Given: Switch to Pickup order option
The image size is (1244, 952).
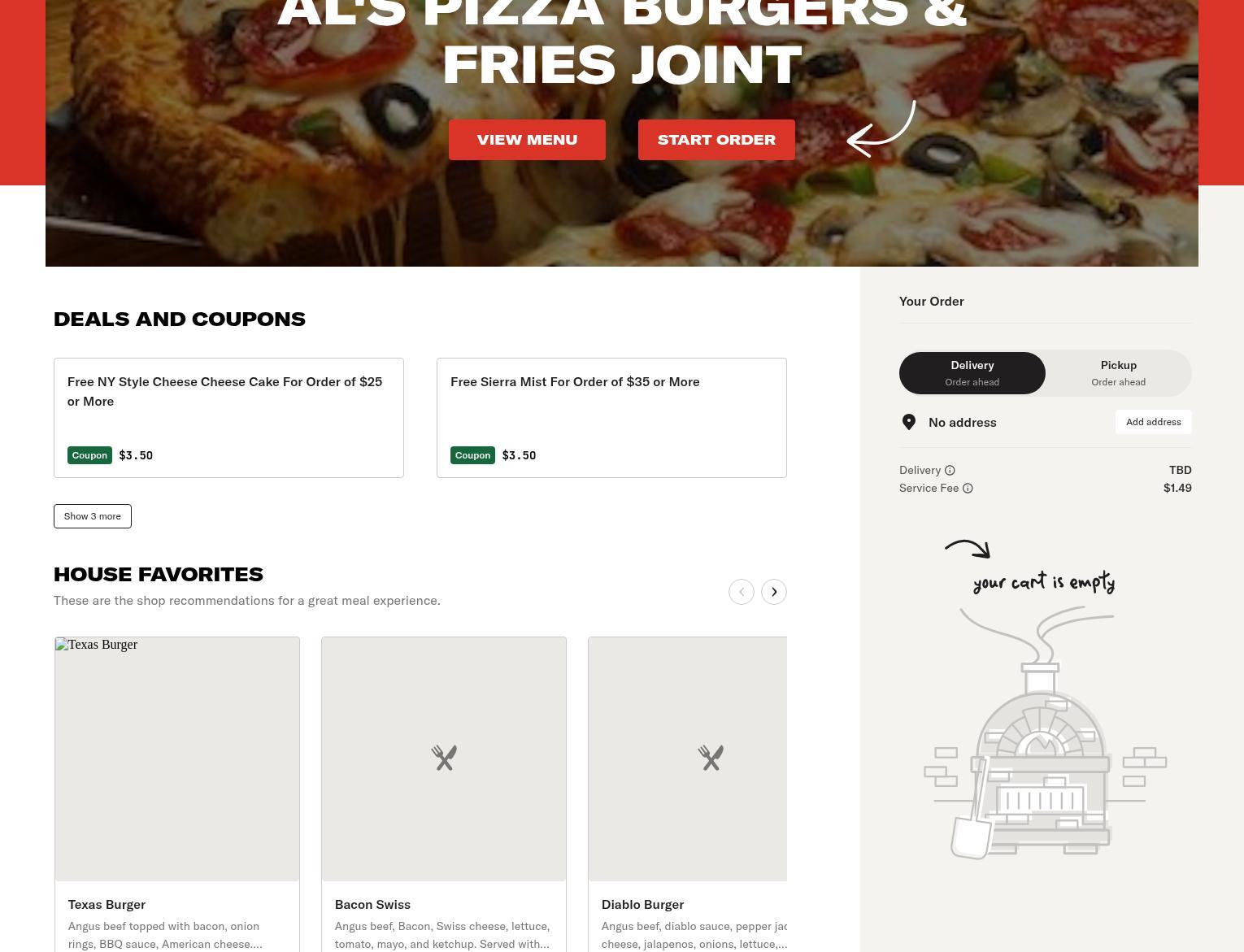Looking at the screenshot, I should 1119,373.
